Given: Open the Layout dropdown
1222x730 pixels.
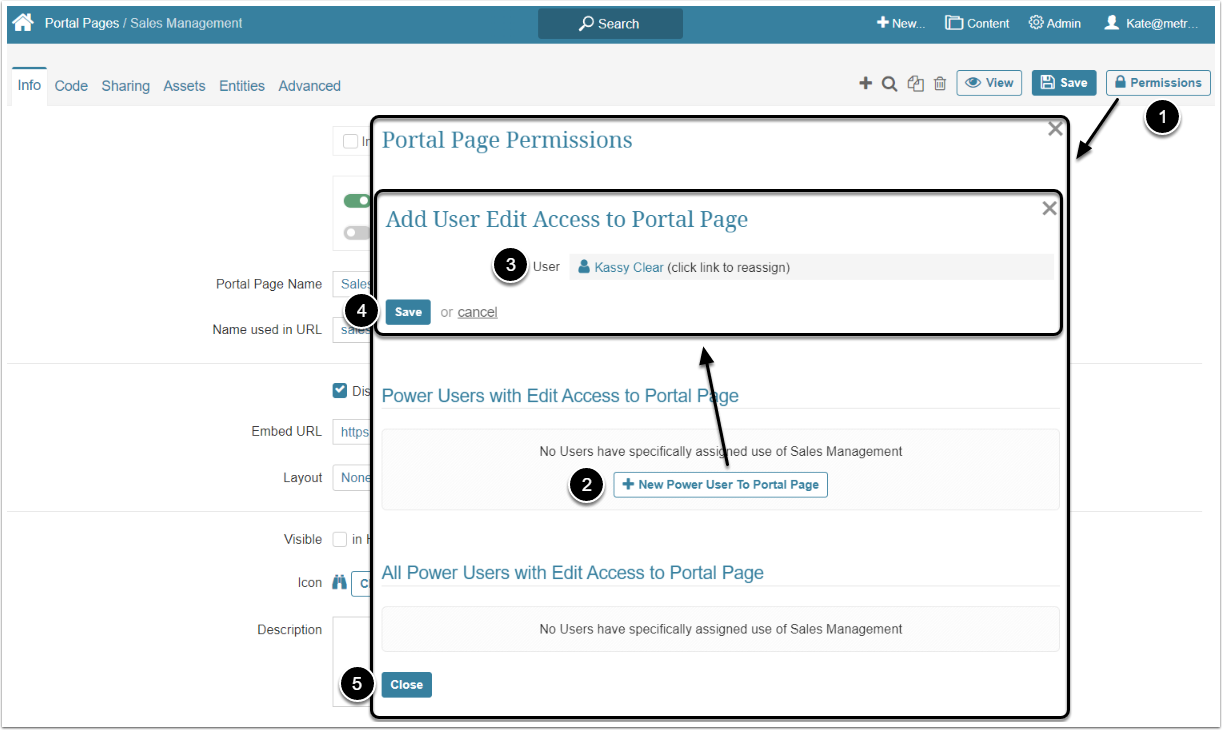Looking at the screenshot, I should 351,477.
